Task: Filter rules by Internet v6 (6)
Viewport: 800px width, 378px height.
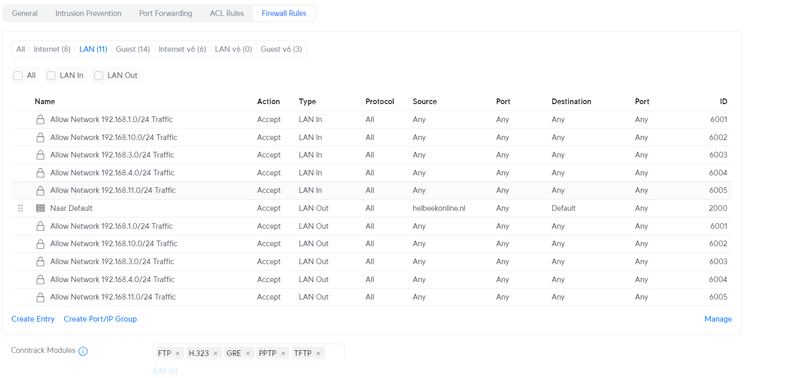Action: coord(182,49)
